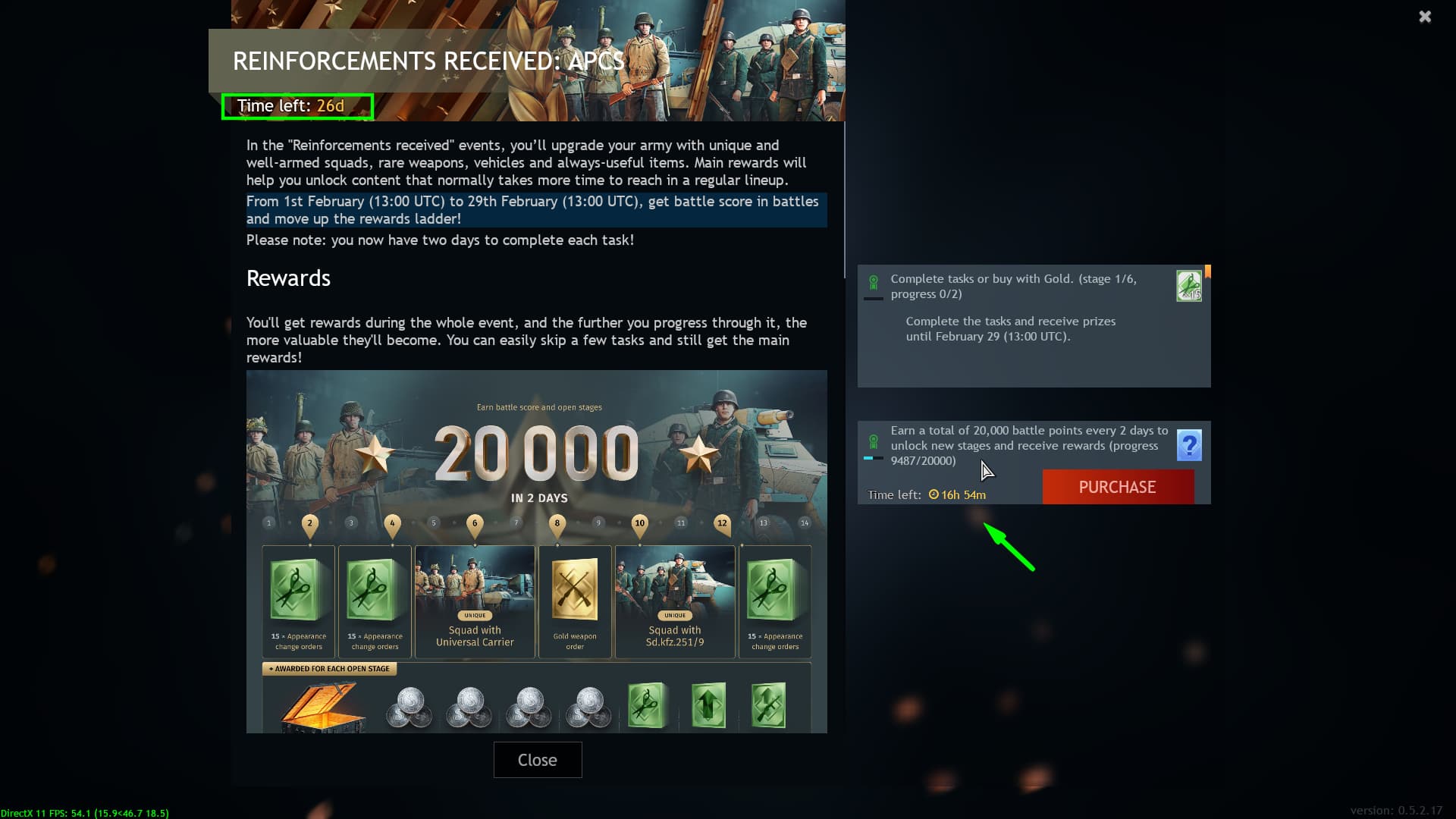Click the blue question mark help icon
1456x819 pixels.
point(1188,445)
